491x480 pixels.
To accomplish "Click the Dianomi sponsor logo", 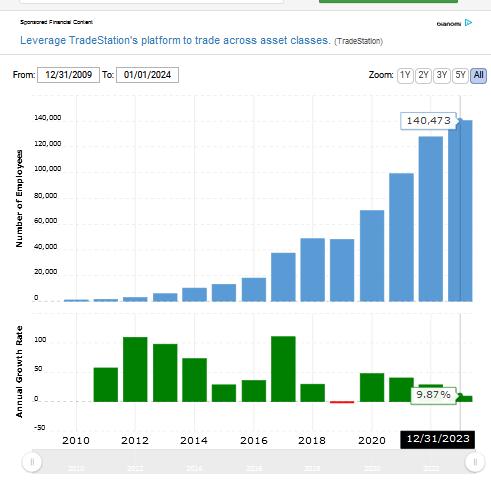I will click(449, 24).
